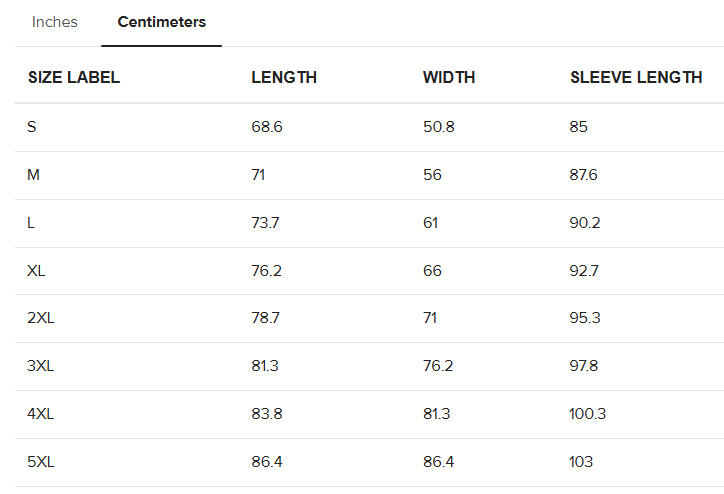Click the 68.6 length value for S
Image resolution: width=724 pixels, height=494 pixels.
(x=267, y=127)
